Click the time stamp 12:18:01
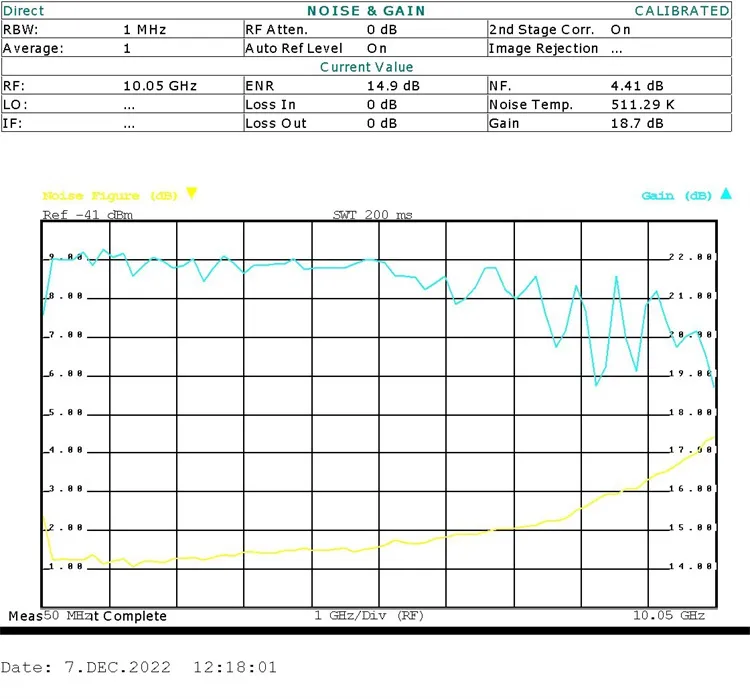The width and height of the screenshot is (750, 699). 235,667
